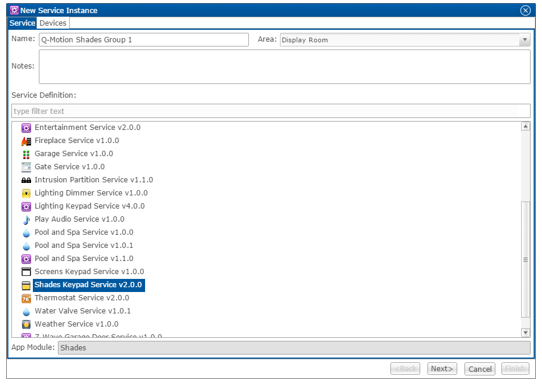
Task: Click into the Notes text area
Action: [284, 67]
